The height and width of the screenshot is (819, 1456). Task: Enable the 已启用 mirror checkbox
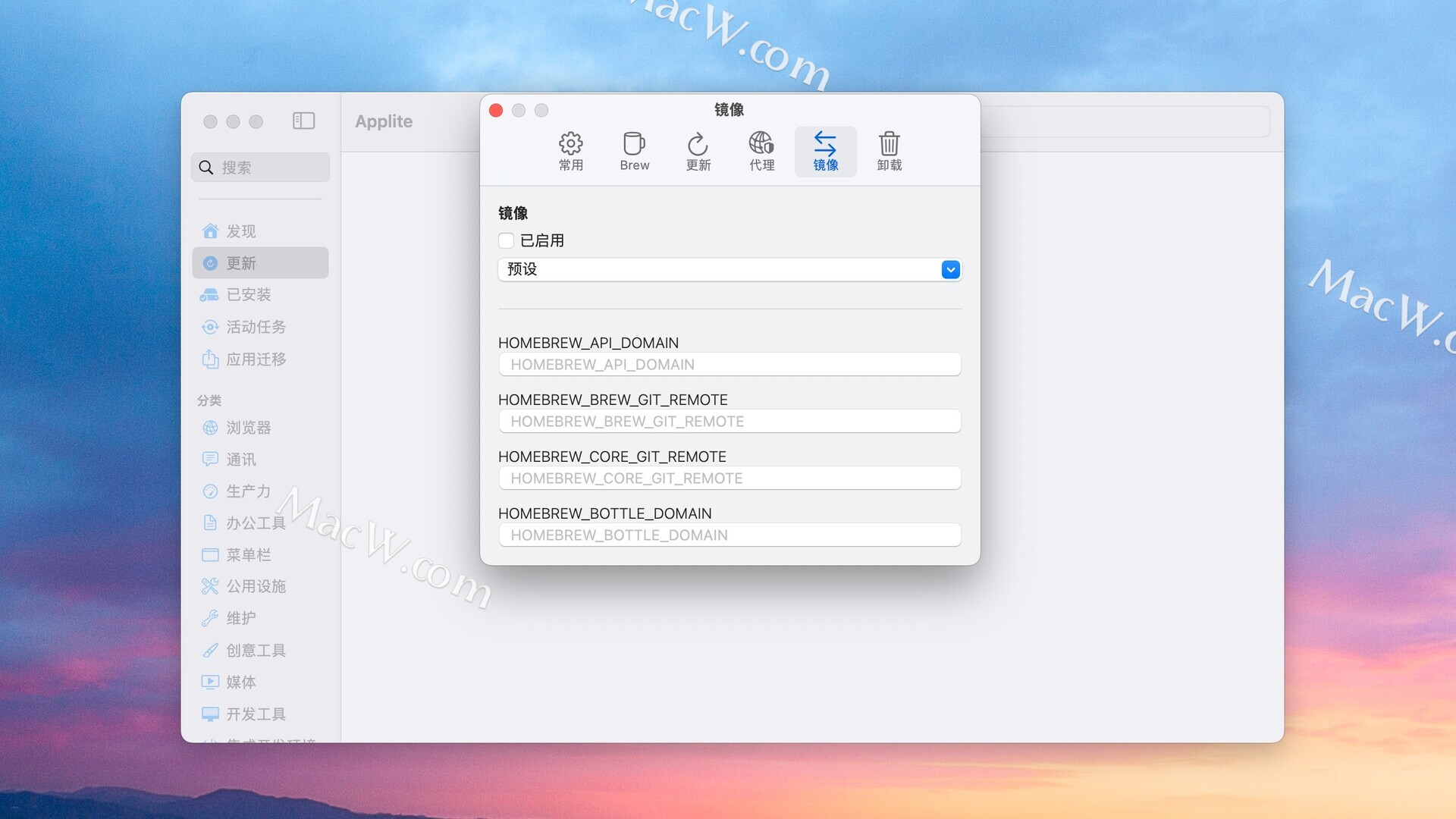point(507,241)
